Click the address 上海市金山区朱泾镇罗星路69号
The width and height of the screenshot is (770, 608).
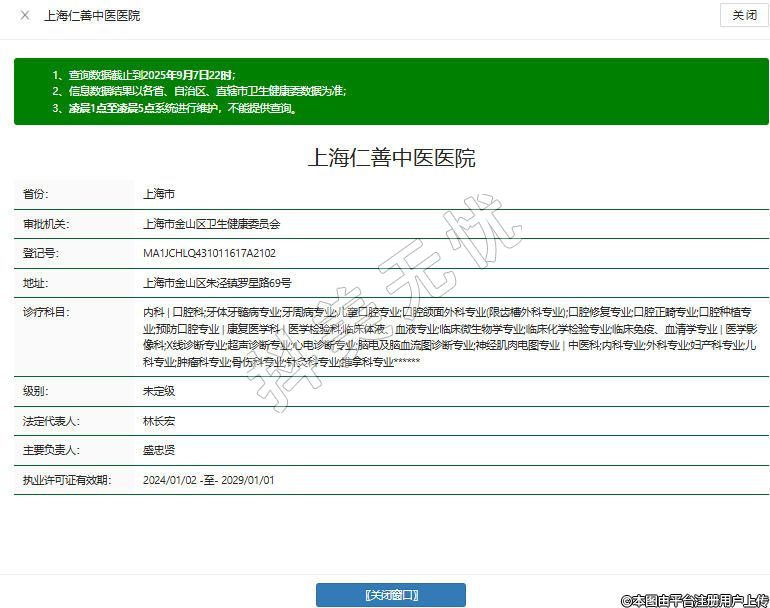pyautogui.click(x=217, y=284)
